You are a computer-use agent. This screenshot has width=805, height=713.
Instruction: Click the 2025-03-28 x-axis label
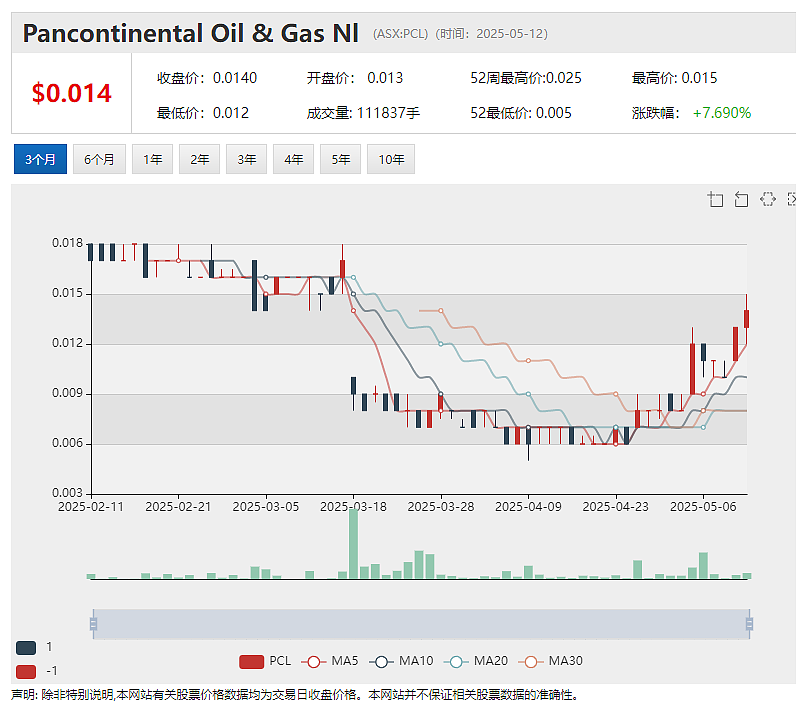440,507
